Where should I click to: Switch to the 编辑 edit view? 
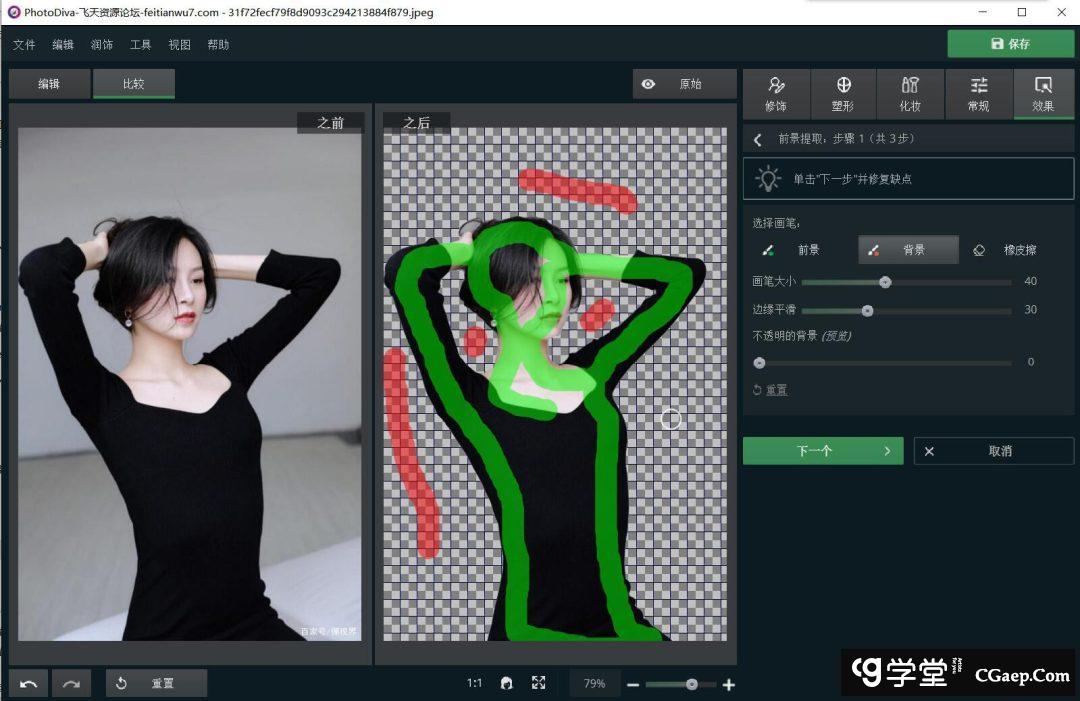click(49, 84)
